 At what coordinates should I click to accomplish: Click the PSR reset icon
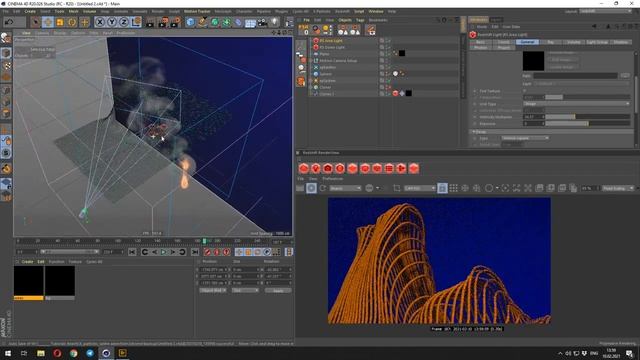click(x=304, y=29)
